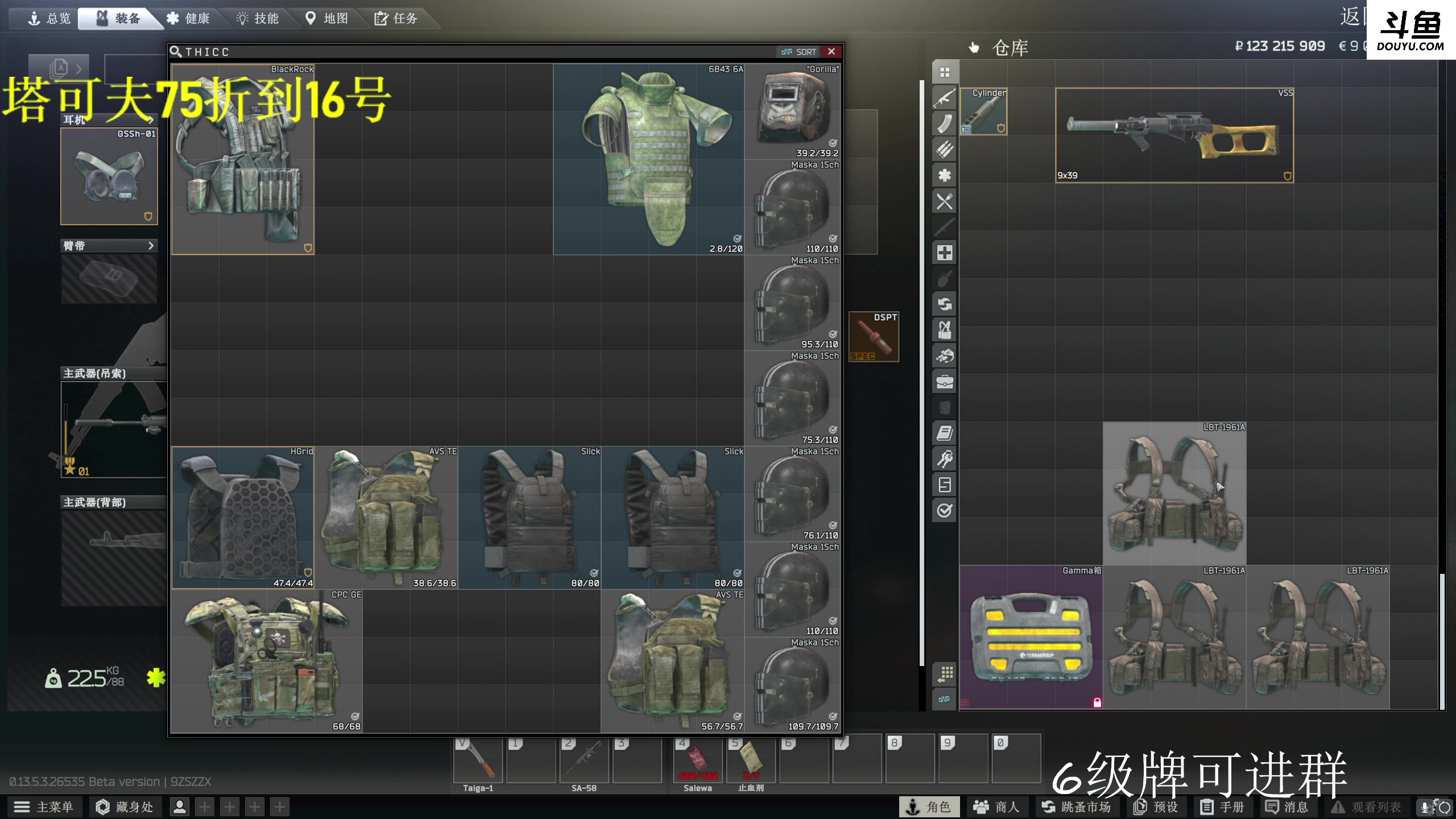Viewport: 1456px width, 819px height.
Task: Open 角色 character screen
Action: [929, 806]
